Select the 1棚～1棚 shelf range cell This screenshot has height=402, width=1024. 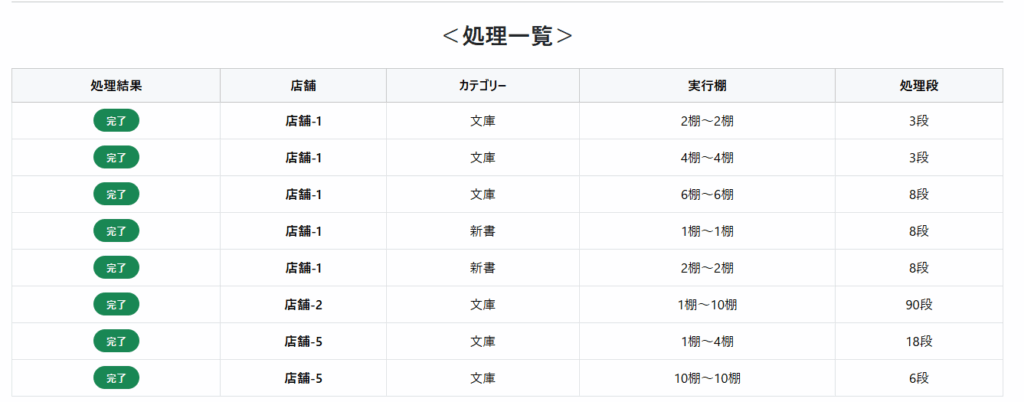[707, 231]
